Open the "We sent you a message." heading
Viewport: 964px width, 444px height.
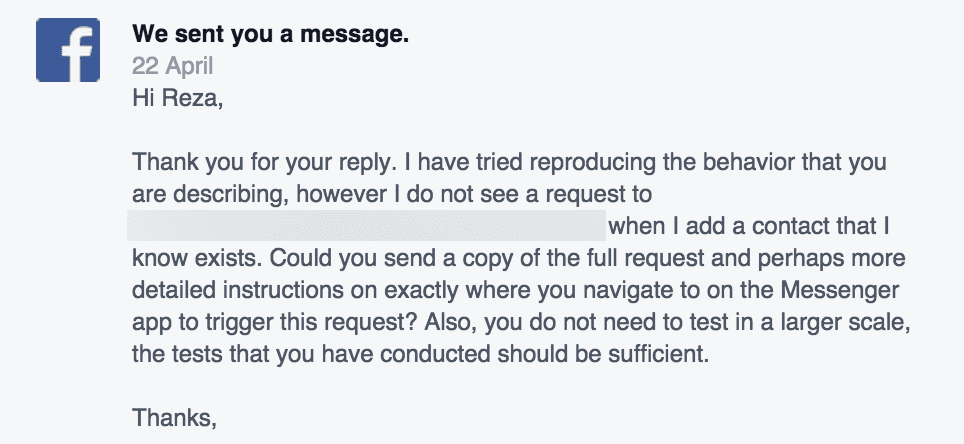tap(271, 34)
